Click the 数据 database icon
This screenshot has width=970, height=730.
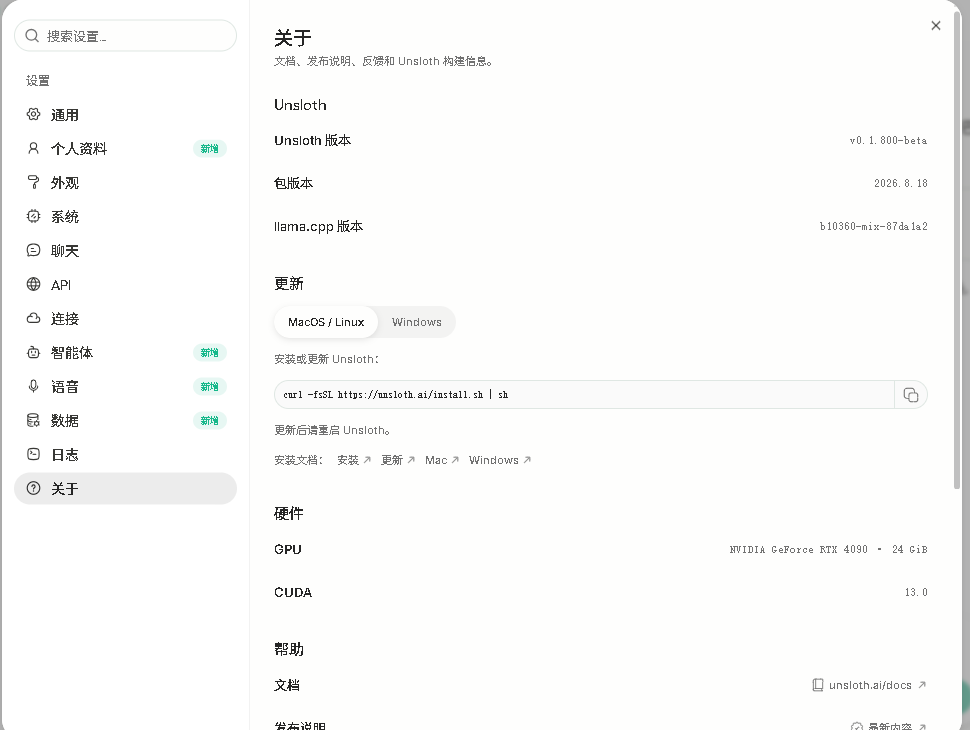(x=33, y=421)
